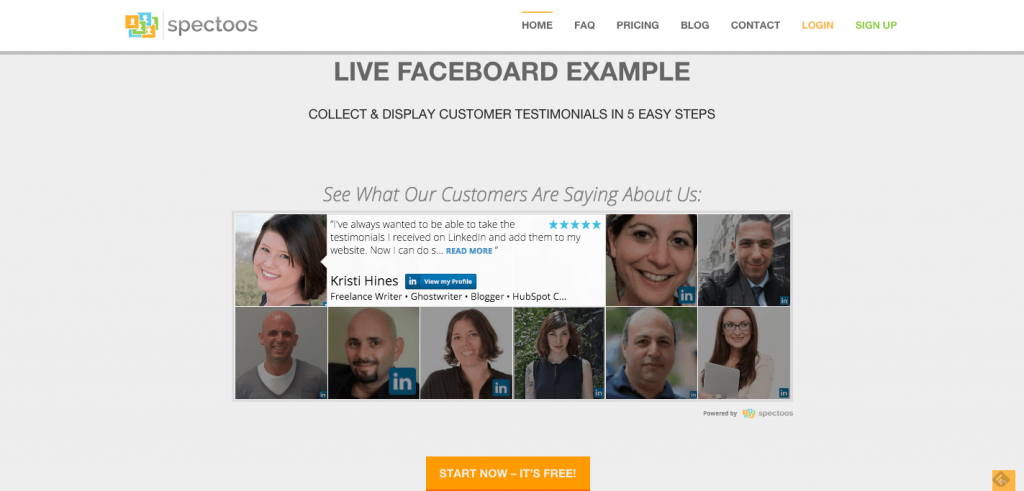Click the LinkedIn icon on smiling woman's top photo

[686, 295]
